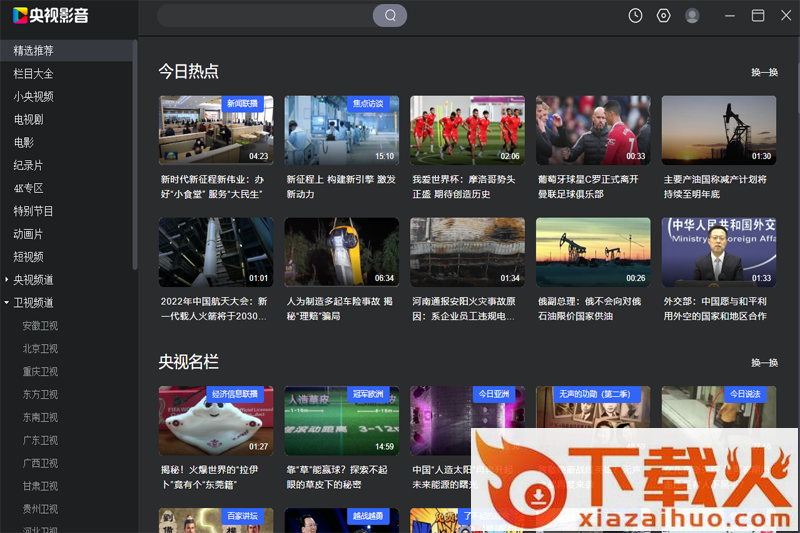Screen dimensions: 800x533
Task: Open the 冠军欧洲 program thumbnail
Action: pos(342,420)
